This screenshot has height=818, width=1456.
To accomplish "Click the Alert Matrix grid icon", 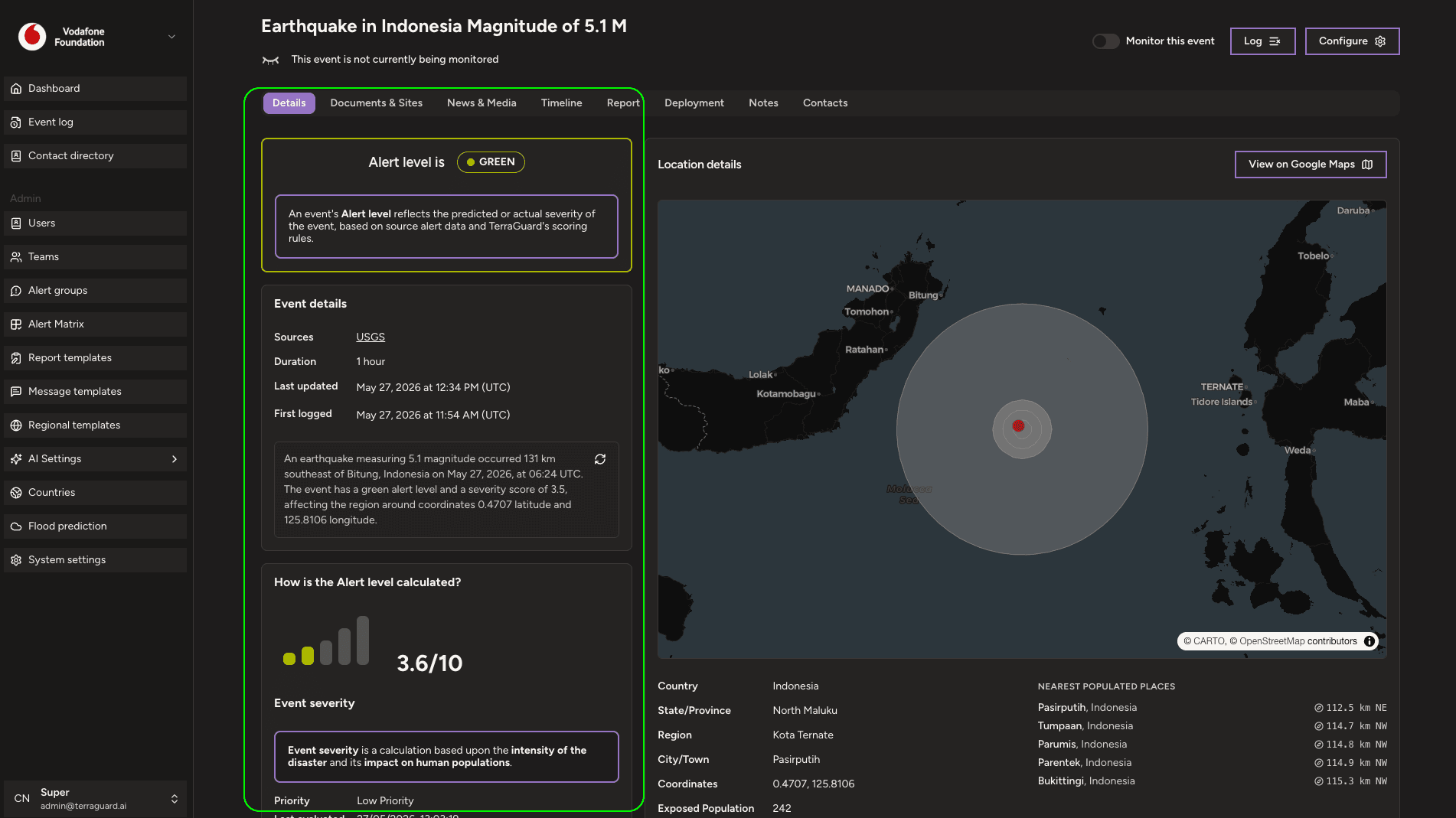I will coord(16,324).
